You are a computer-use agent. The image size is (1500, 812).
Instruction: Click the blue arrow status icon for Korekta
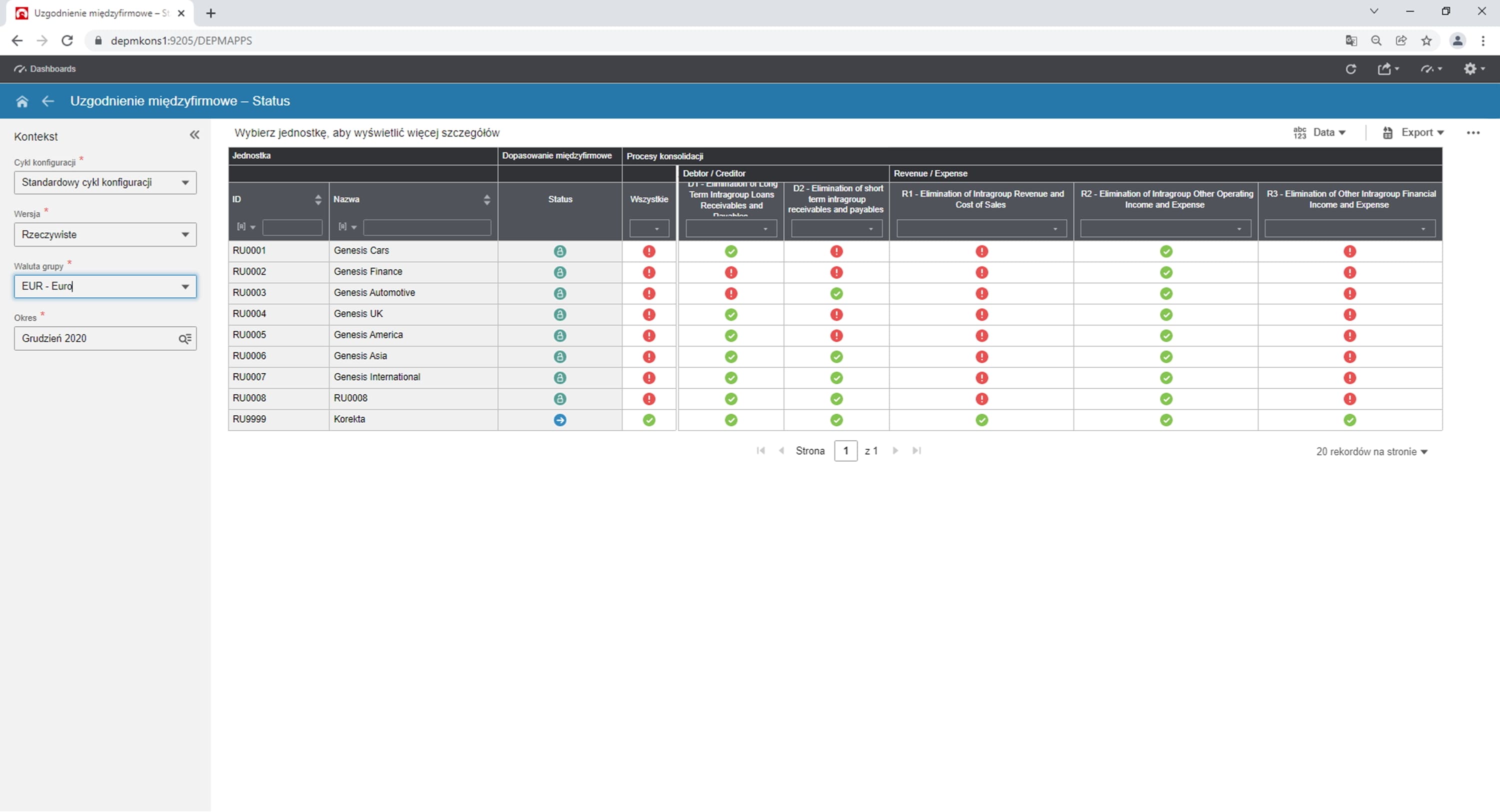[x=559, y=420]
